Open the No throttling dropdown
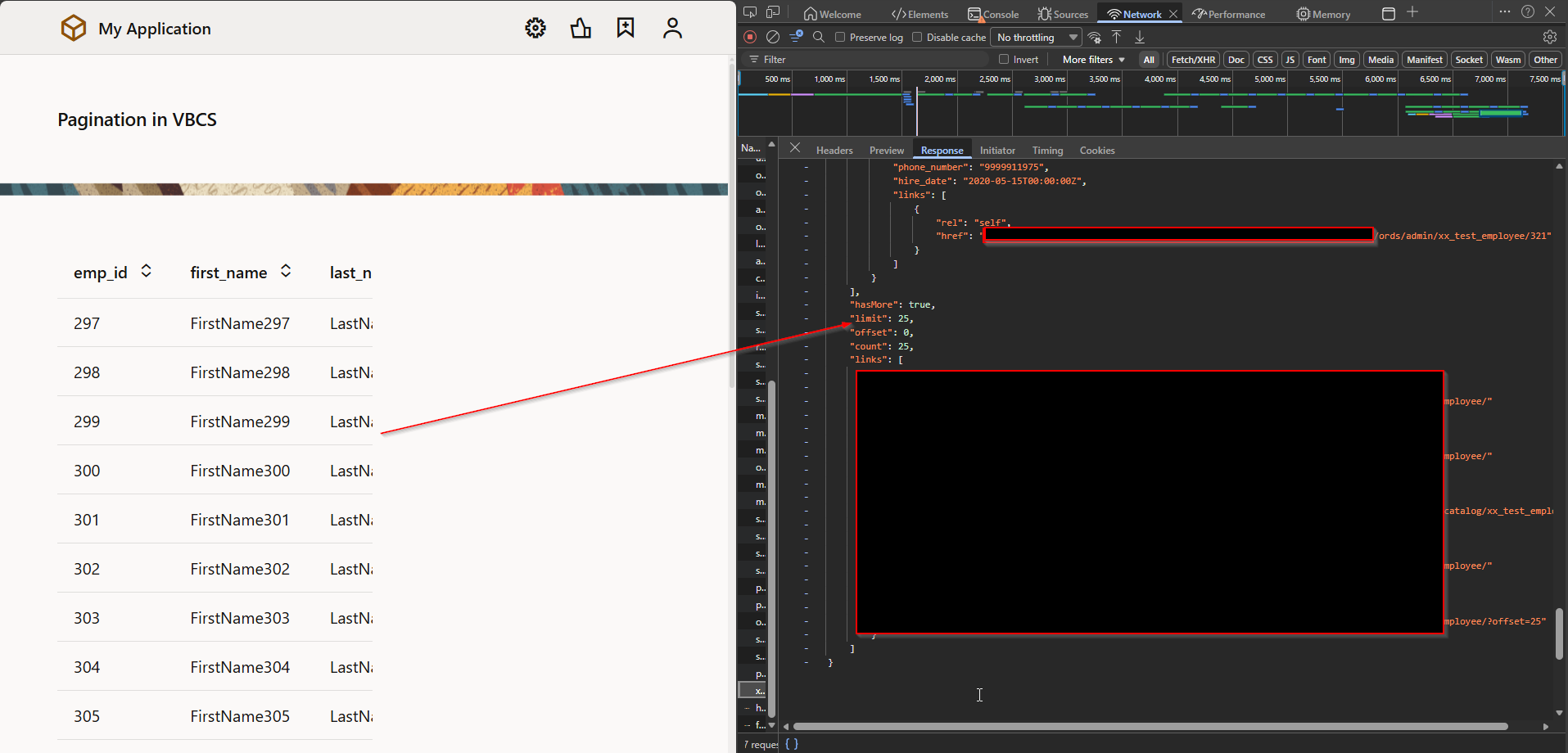The height and width of the screenshot is (753, 1568). [x=1037, y=37]
